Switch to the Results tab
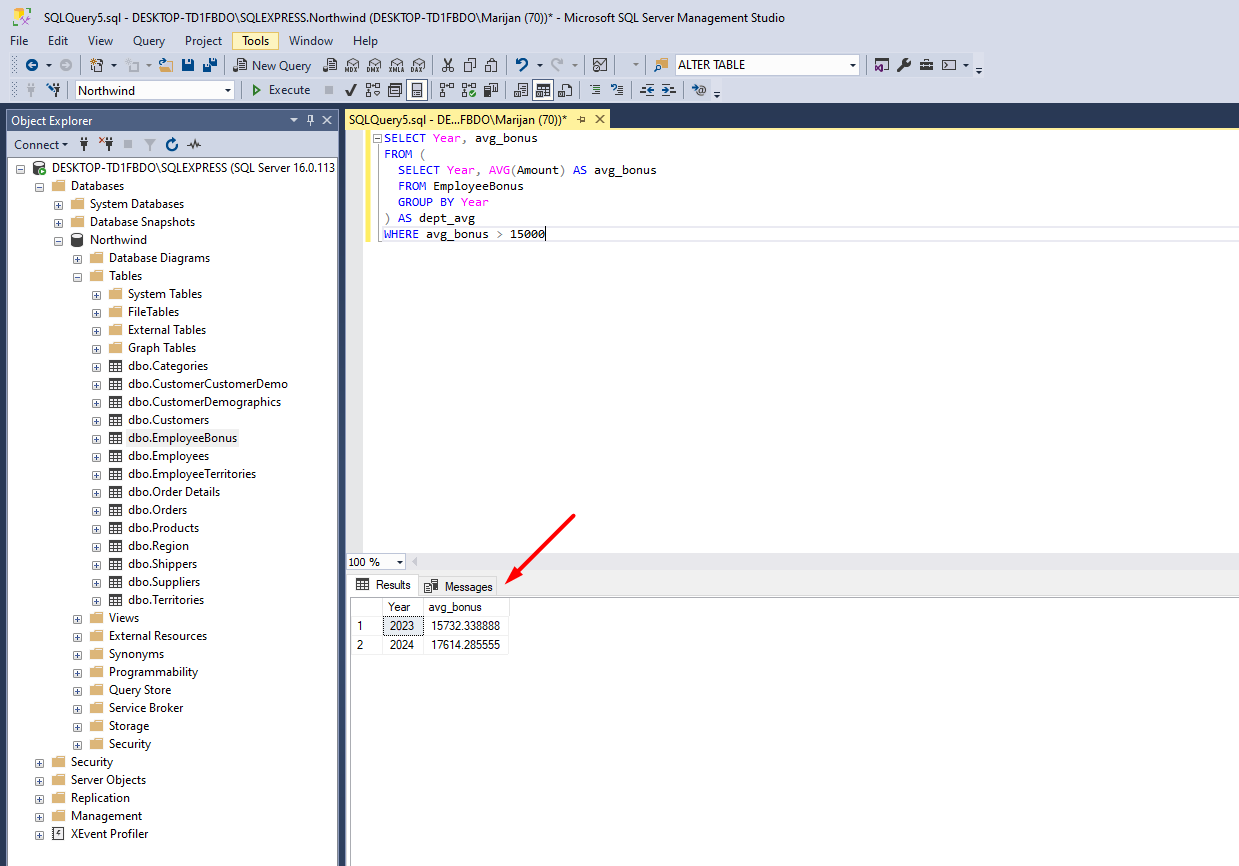Viewport: 1239px width, 866px height. point(383,585)
